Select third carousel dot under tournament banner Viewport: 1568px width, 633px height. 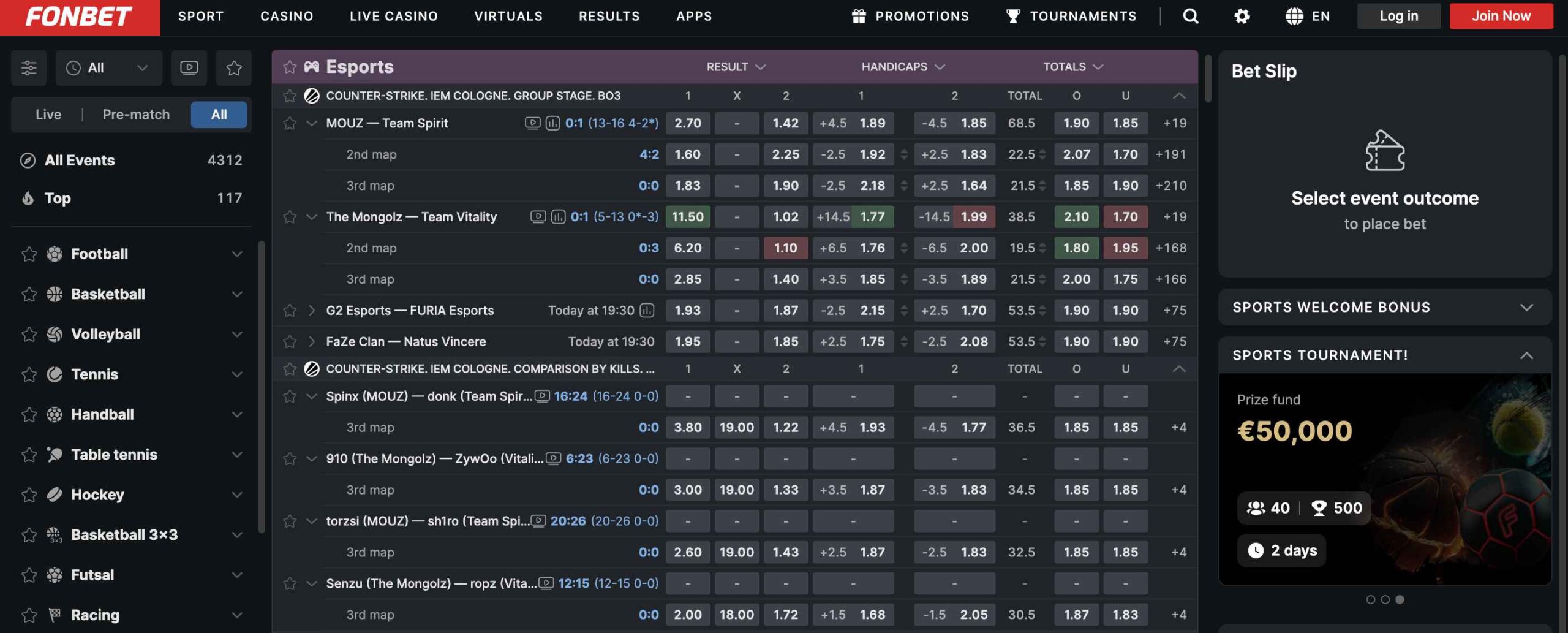coord(1400,599)
